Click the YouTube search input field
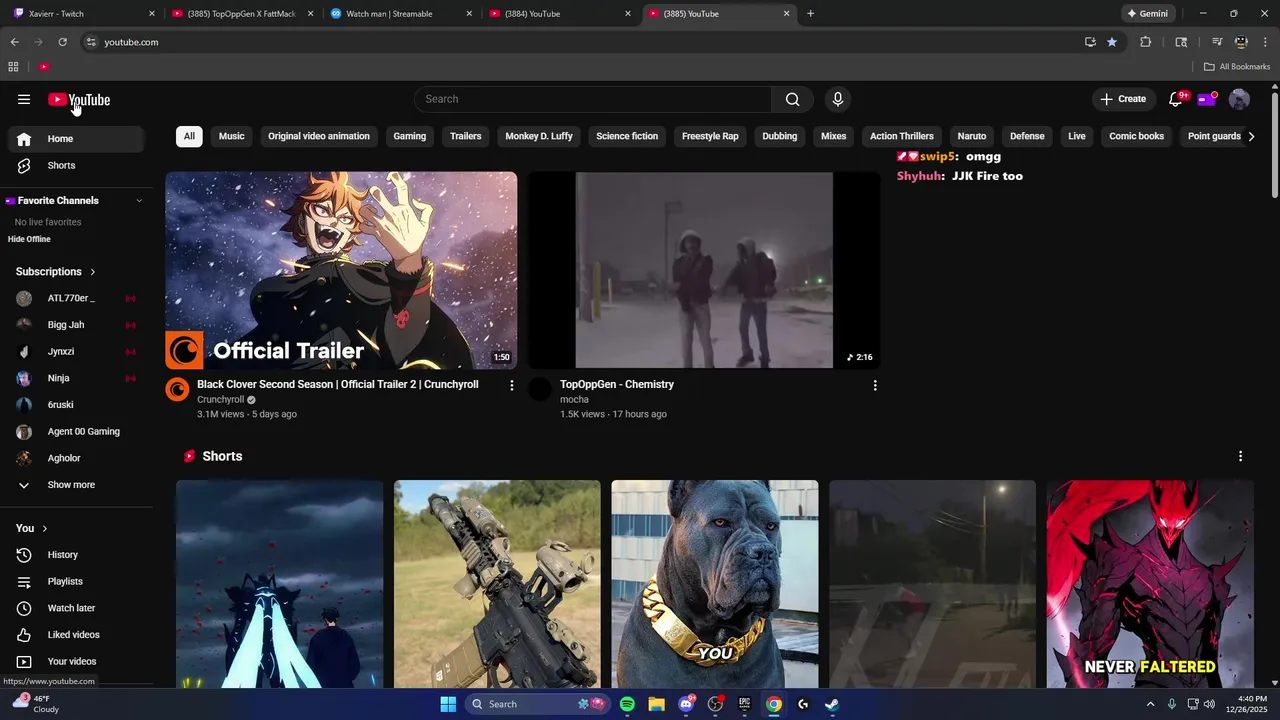This screenshot has height=720, width=1280. pyautogui.click(x=593, y=99)
